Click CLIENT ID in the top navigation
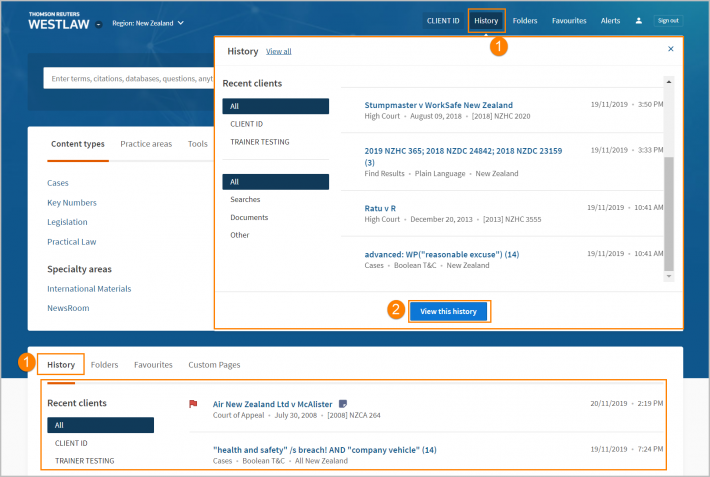Screen dimensions: 710x477 443,21
